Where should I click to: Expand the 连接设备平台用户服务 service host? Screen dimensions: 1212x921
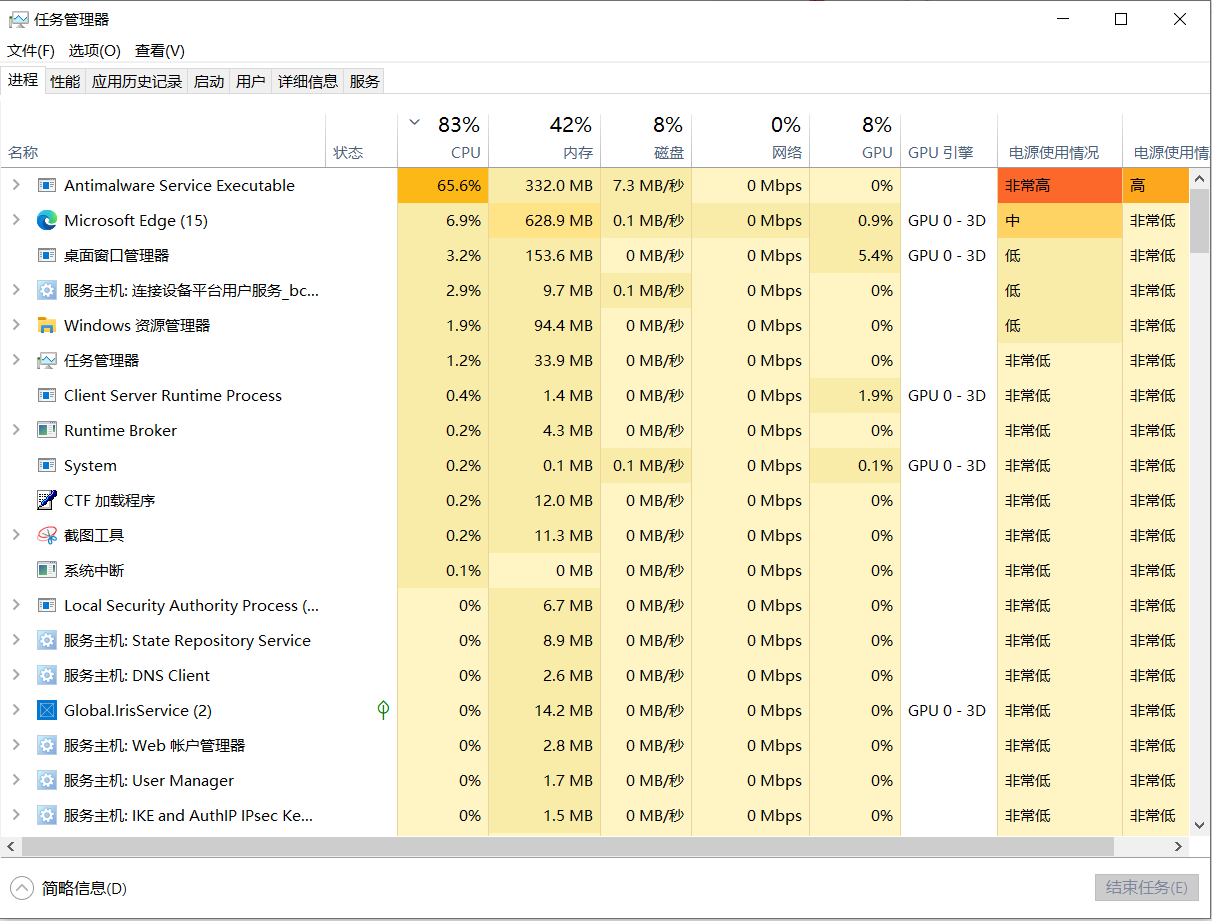click(15, 290)
